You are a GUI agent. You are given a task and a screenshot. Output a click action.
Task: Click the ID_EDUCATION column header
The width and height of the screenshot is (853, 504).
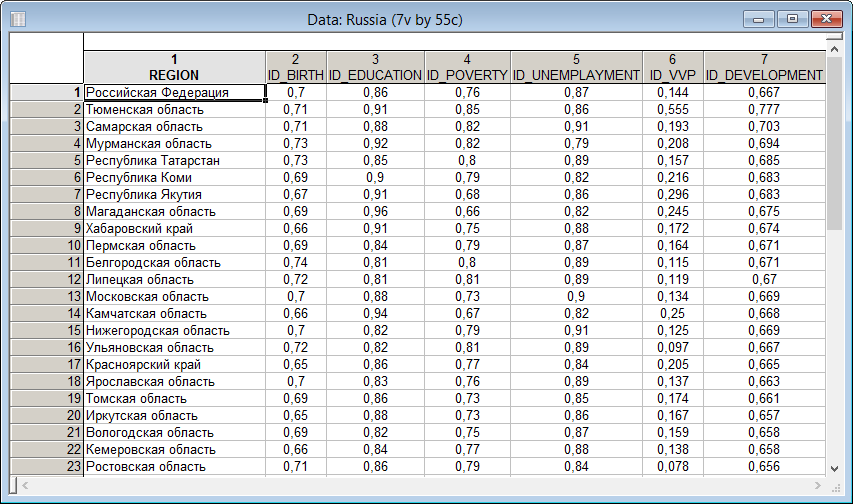click(375, 67)
